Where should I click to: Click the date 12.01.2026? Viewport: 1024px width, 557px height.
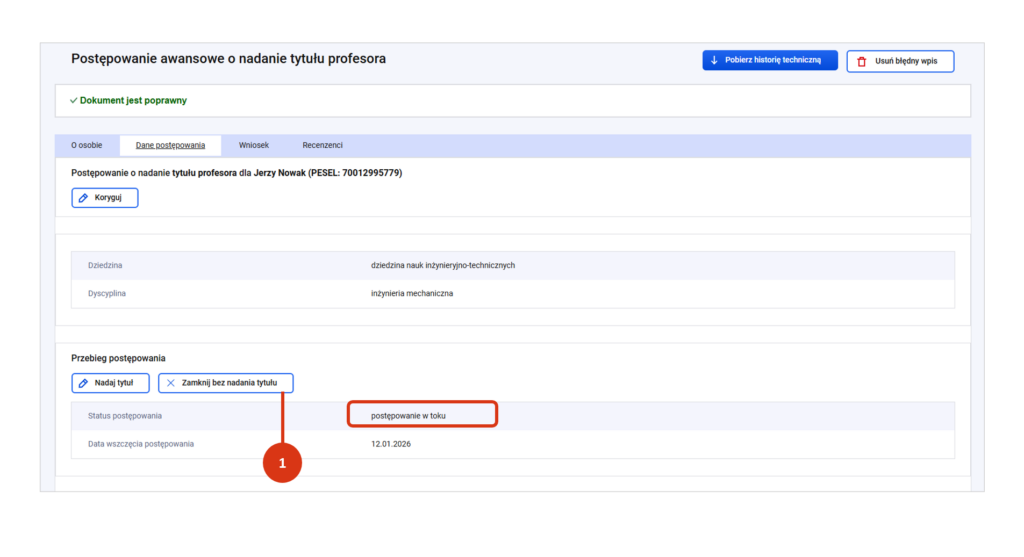(x=390, y=443)
